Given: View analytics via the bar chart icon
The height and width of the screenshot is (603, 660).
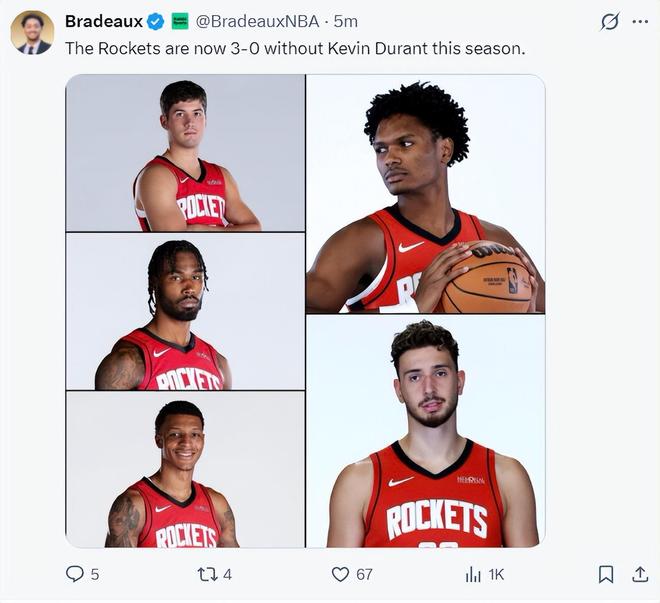Looking at the screenshot, I should pos(473,574).
